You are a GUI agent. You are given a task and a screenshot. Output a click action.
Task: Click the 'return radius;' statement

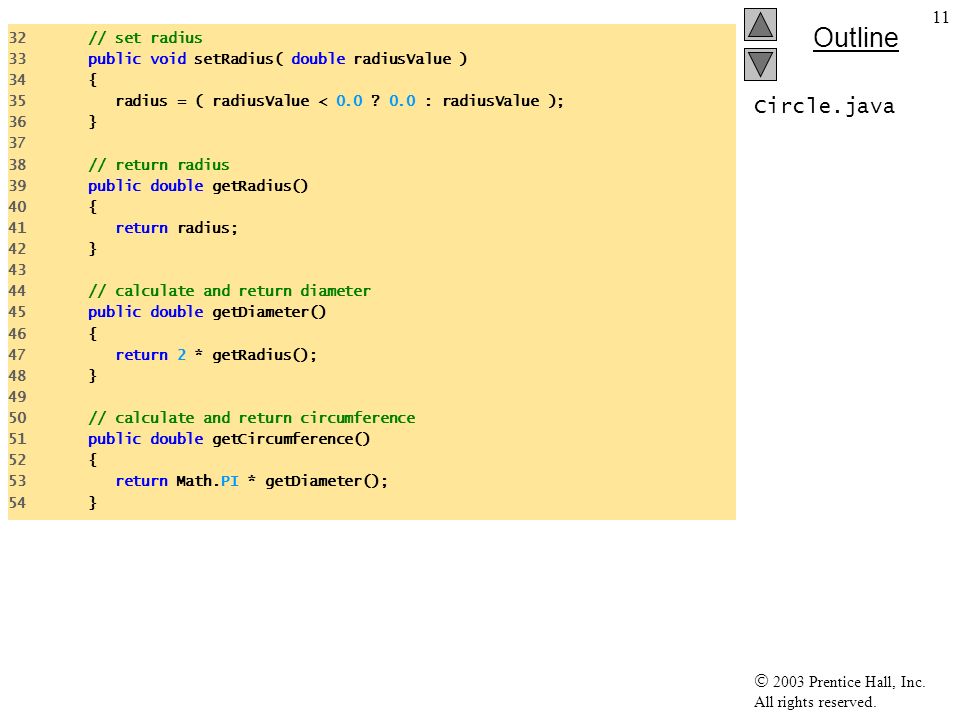click(176, 228)
